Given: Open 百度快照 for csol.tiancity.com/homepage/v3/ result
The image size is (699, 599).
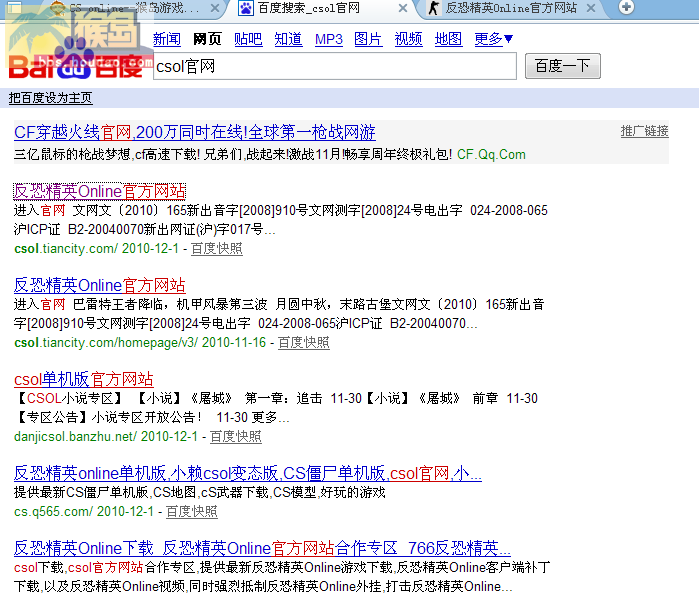Looking at the screenshot, I should click(x=304, y=342).
